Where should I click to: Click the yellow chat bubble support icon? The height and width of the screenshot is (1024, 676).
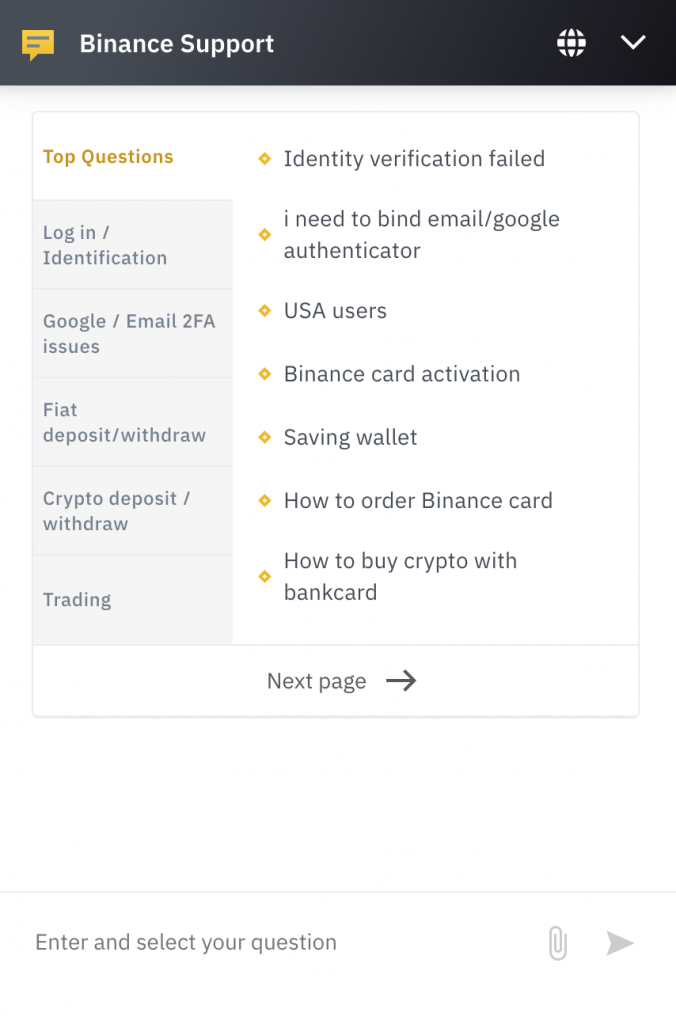38,45
